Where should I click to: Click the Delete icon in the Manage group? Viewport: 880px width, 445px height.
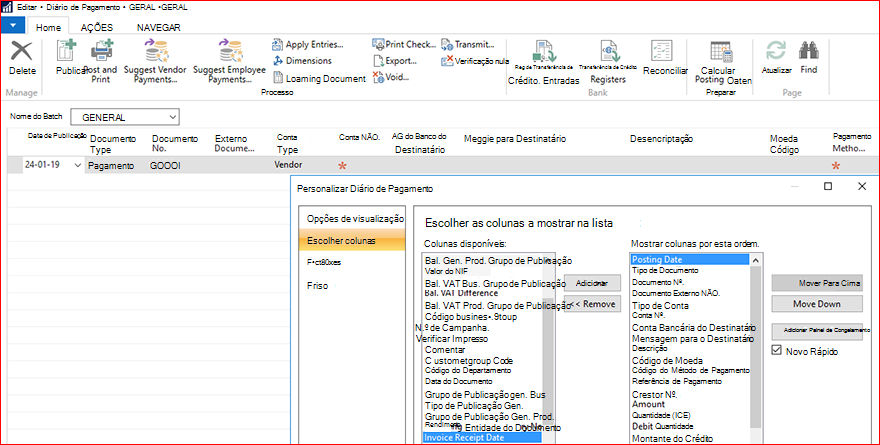[22, 52]
